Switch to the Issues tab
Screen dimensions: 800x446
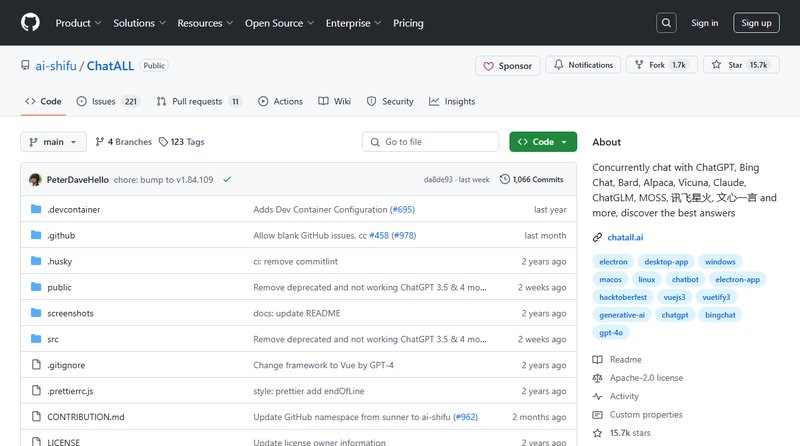click(x=108, y=101)
